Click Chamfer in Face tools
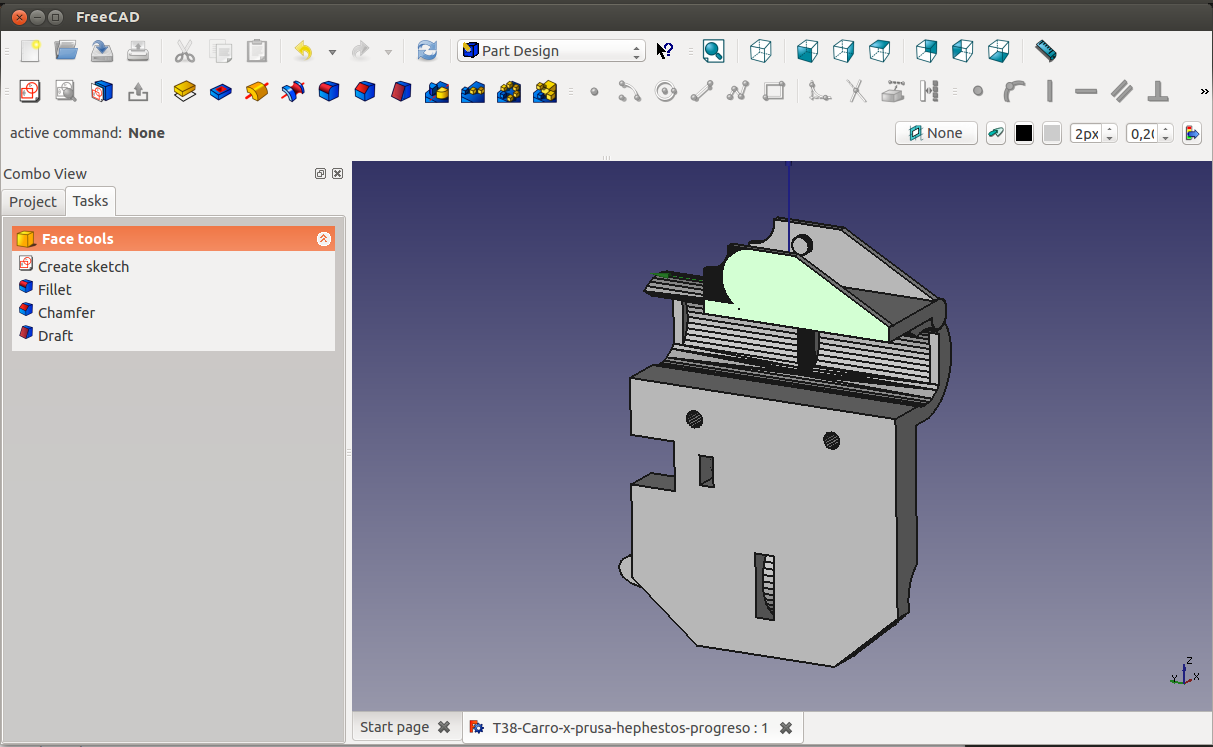 [66, 313]
